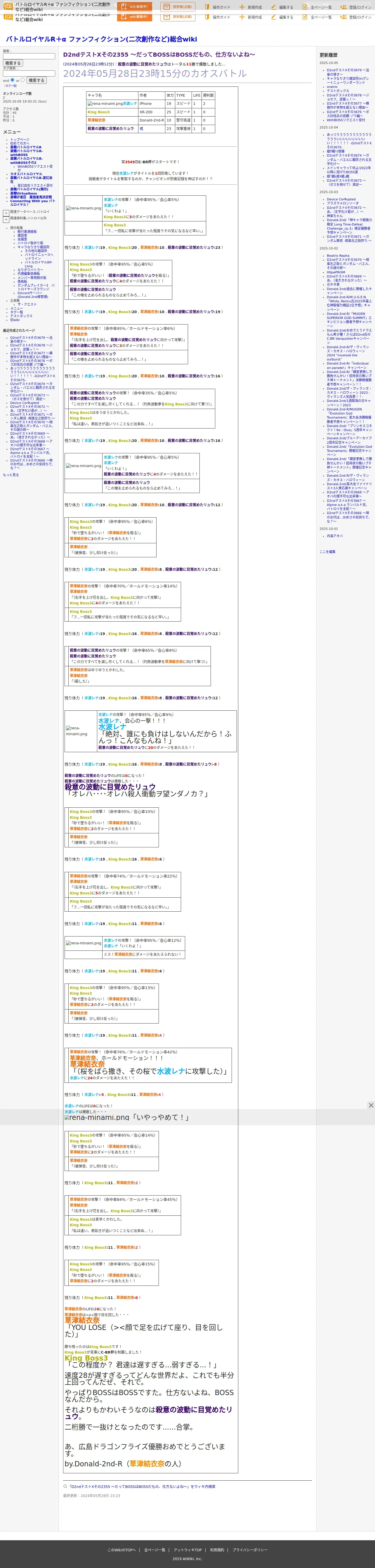The height and width of the screenshot is (1568, 375).
Task: Click ここを編集 under update history
Action: (327, 551)
